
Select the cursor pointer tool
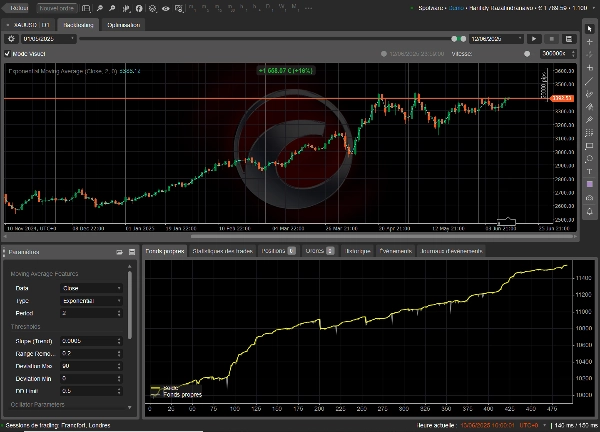click(590, 29)
